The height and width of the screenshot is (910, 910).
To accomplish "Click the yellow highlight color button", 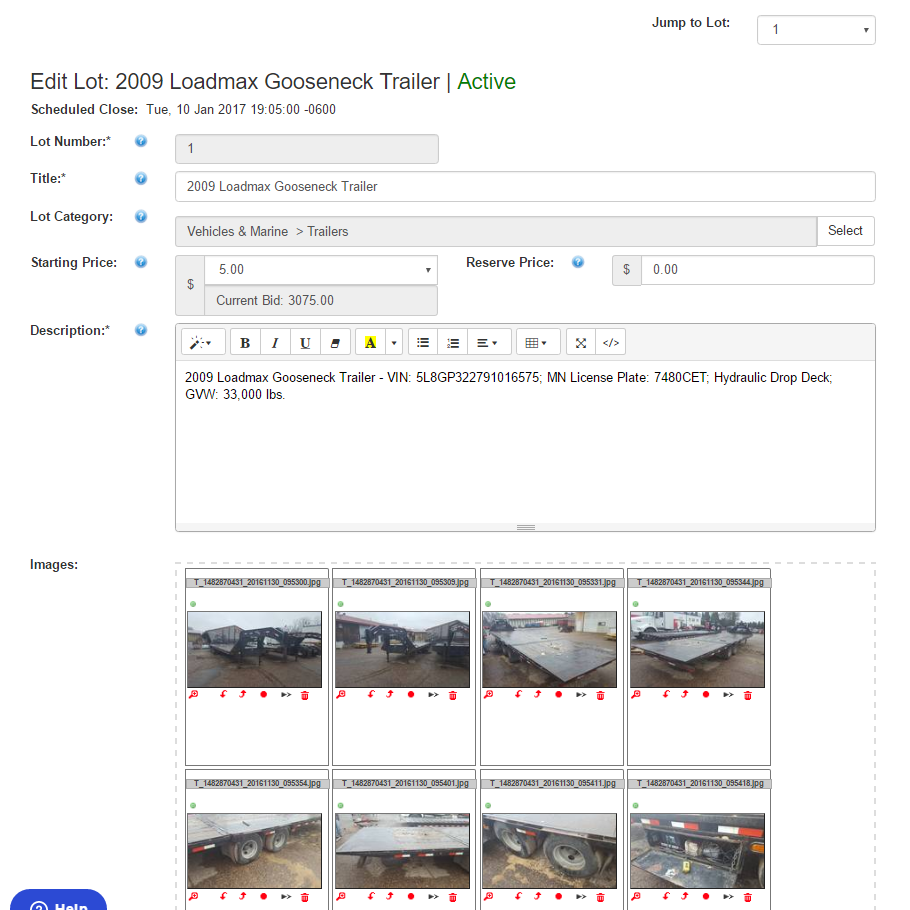I will (370, 342).
